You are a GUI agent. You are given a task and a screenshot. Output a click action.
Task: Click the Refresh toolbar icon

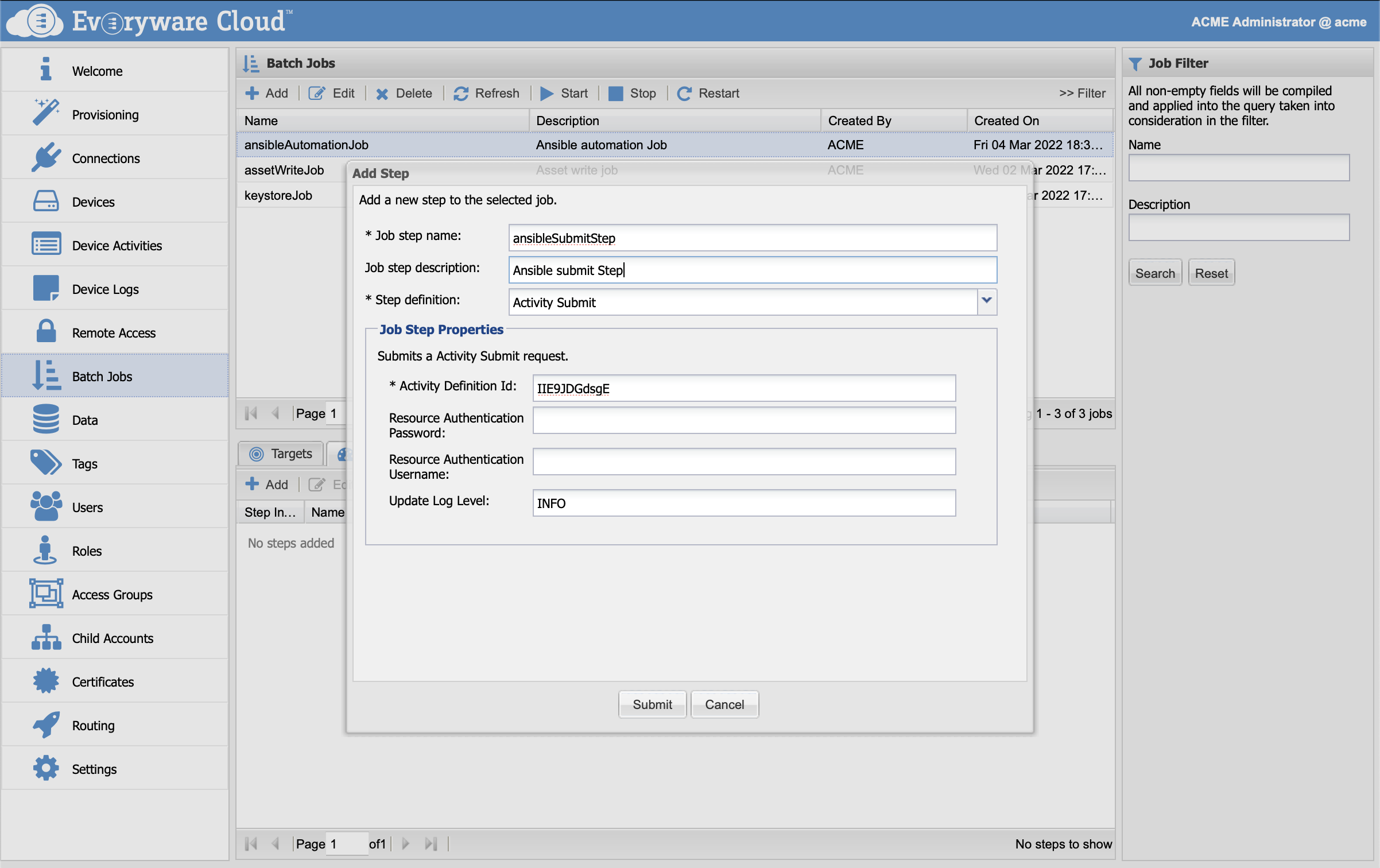point(461,94)
